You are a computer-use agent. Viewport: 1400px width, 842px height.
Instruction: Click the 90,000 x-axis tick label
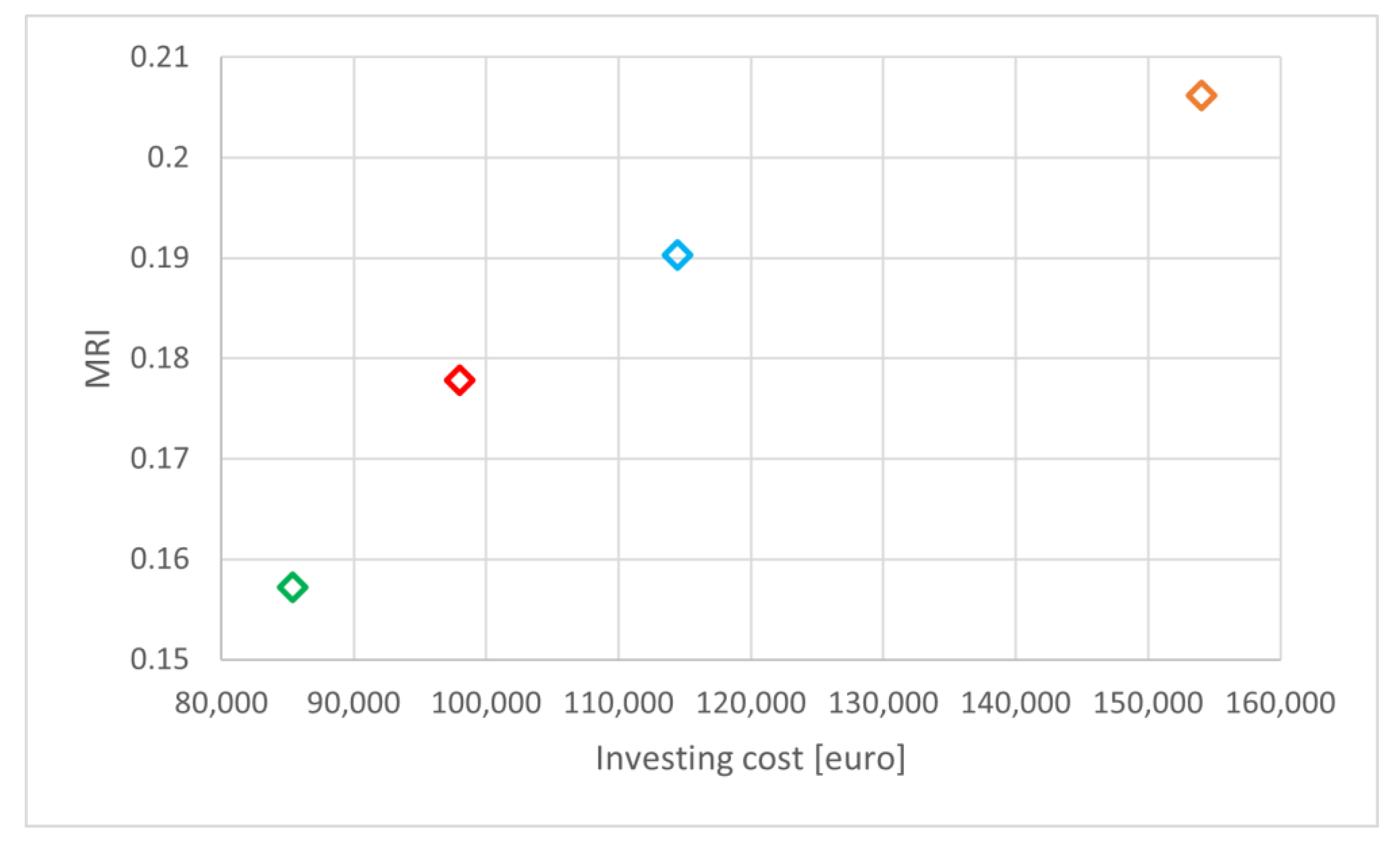click(x=353, y=703)
